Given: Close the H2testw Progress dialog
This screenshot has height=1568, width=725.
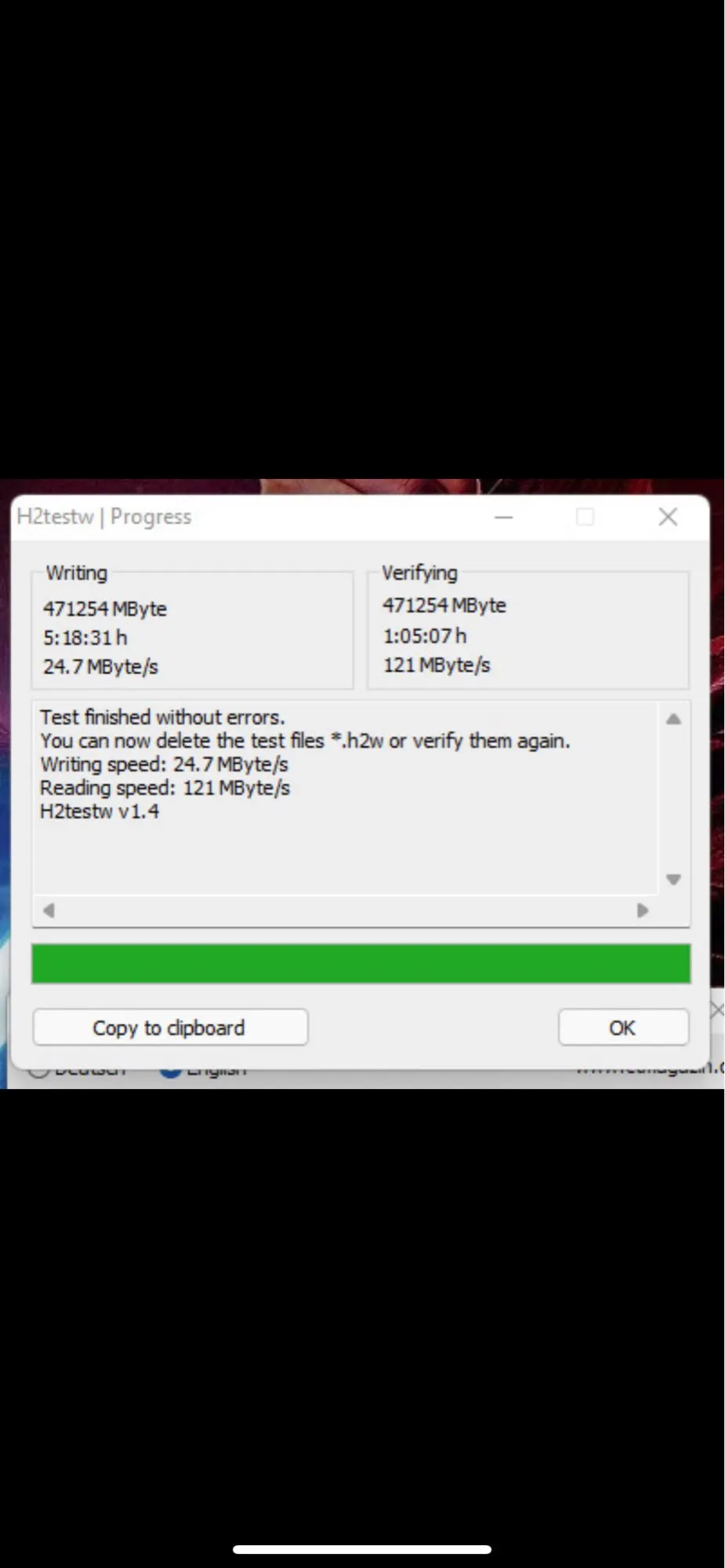Looking at the screenshot, I should 668,517.
